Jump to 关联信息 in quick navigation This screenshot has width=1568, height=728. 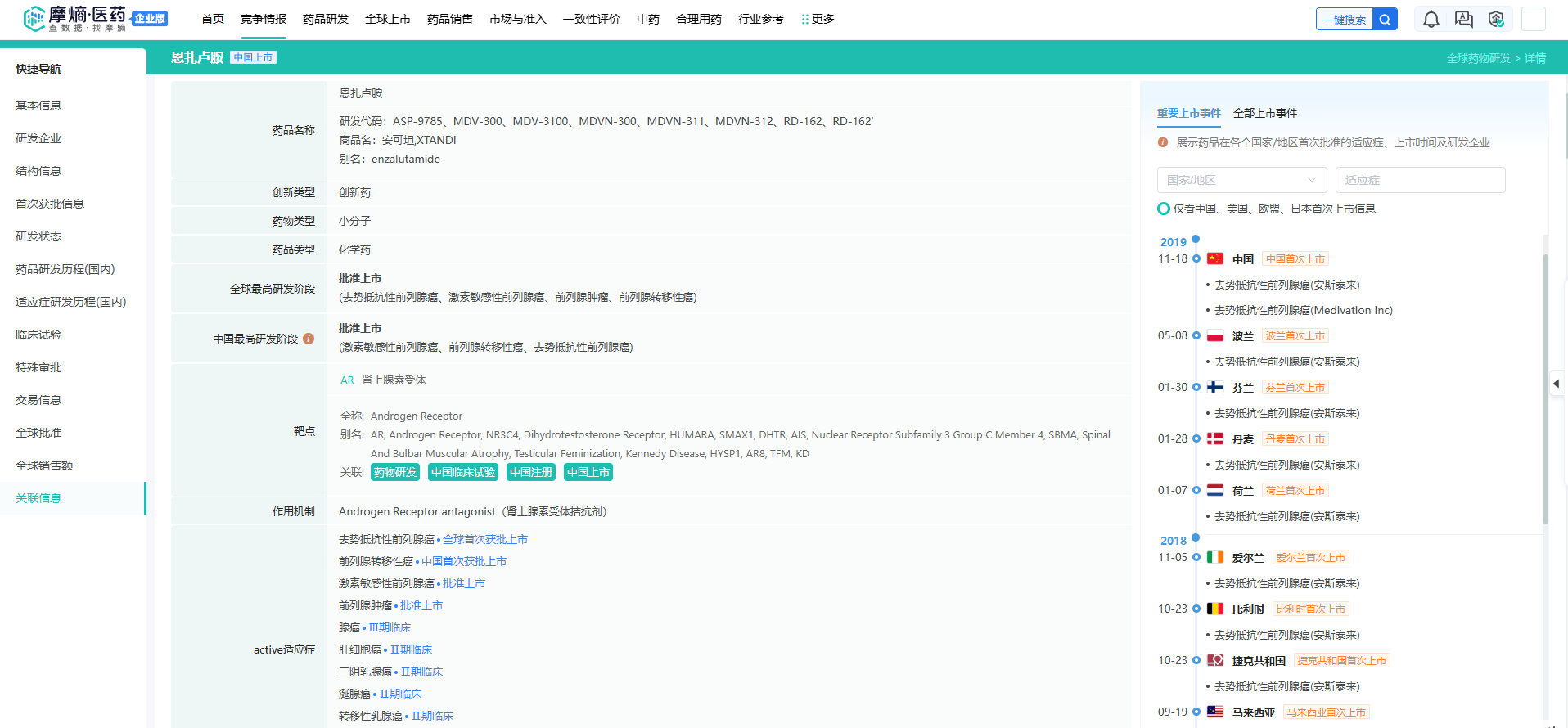(x=38, y=498)
